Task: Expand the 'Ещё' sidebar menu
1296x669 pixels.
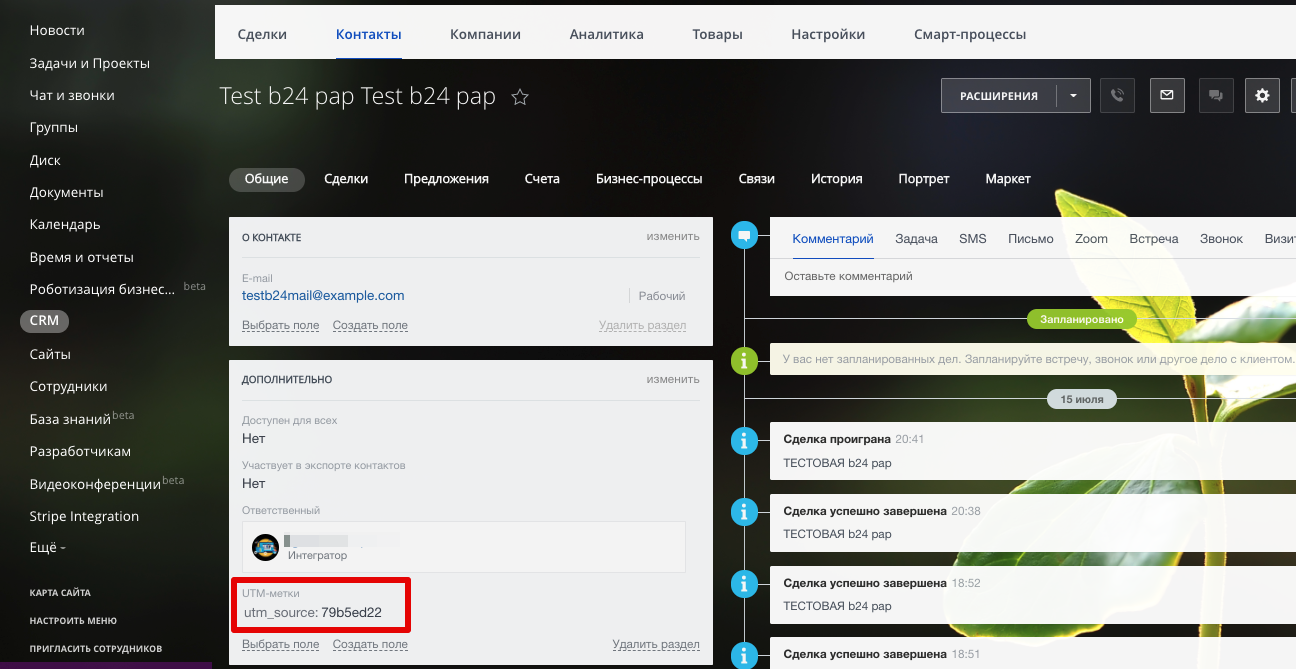Action: tap(47, 548)
